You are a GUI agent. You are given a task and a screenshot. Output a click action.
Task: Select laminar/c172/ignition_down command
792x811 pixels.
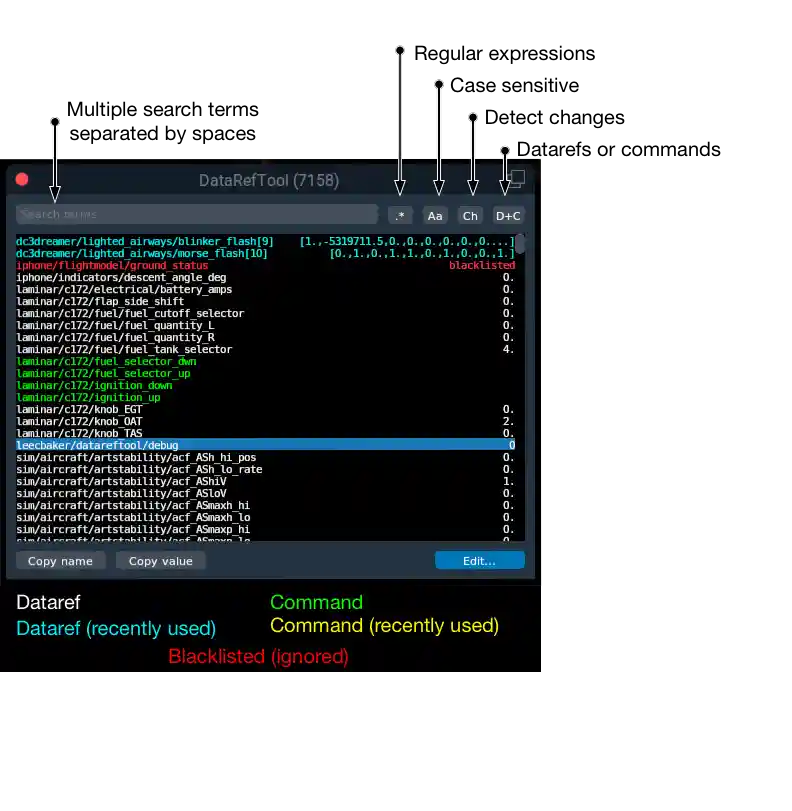[265, 385]
